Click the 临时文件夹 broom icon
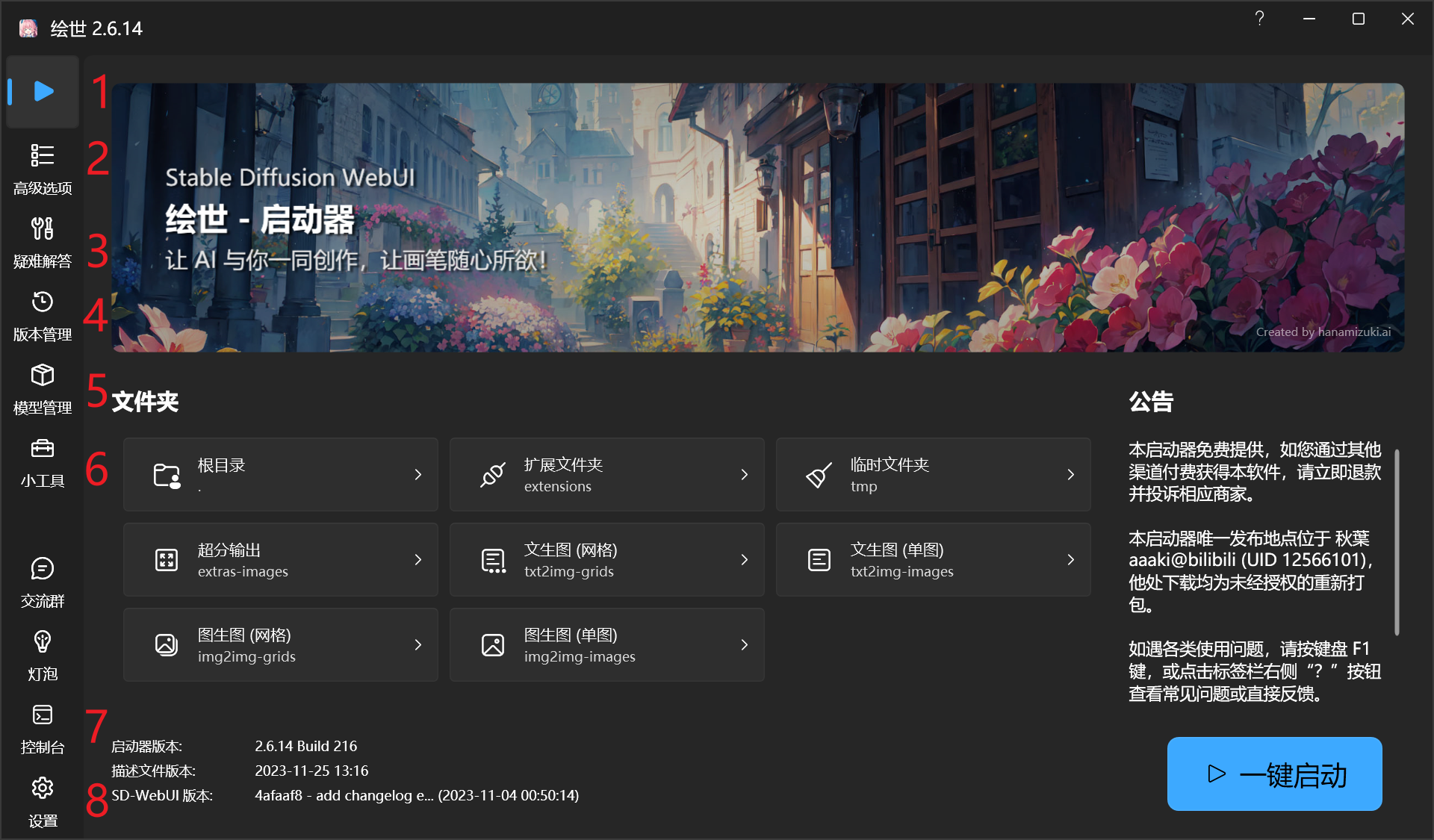Screen dimensions: 1434x840 pos(819,475)
